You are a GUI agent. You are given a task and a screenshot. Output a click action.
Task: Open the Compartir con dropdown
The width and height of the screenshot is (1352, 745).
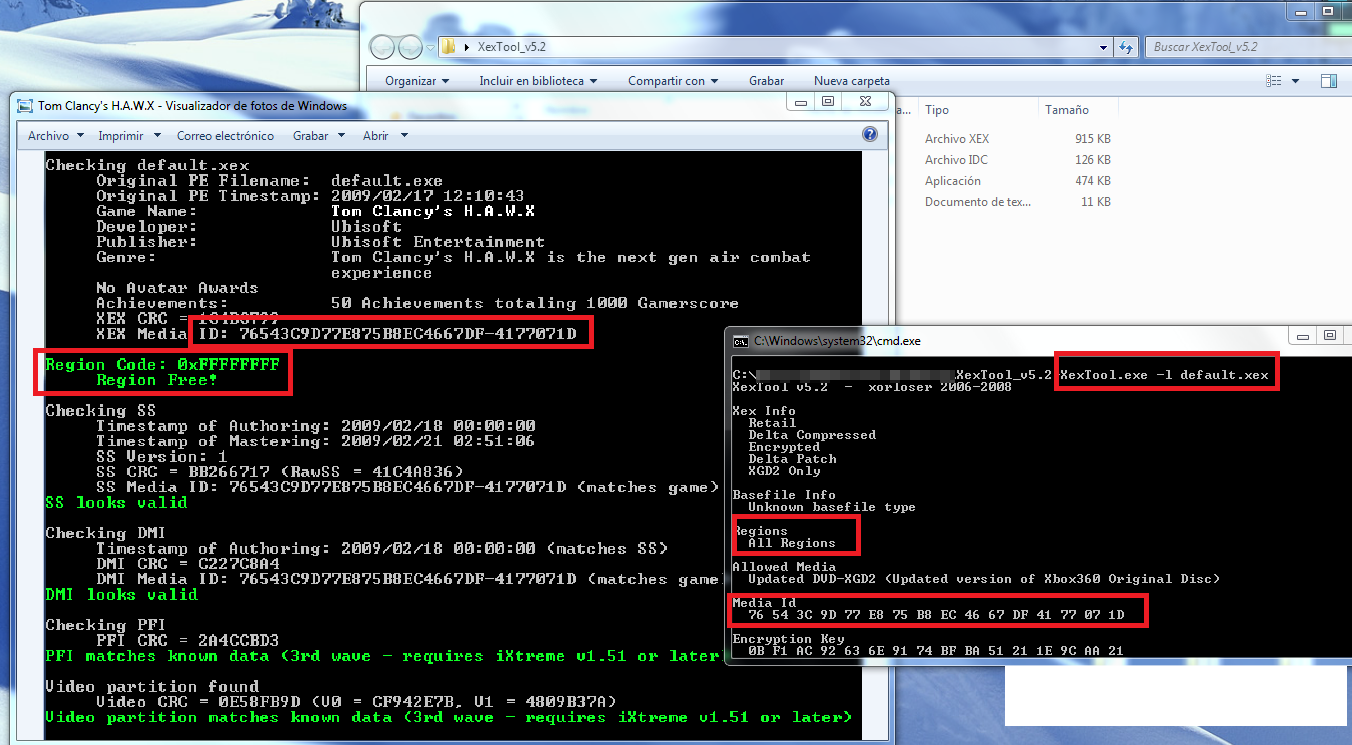[673, 81]
